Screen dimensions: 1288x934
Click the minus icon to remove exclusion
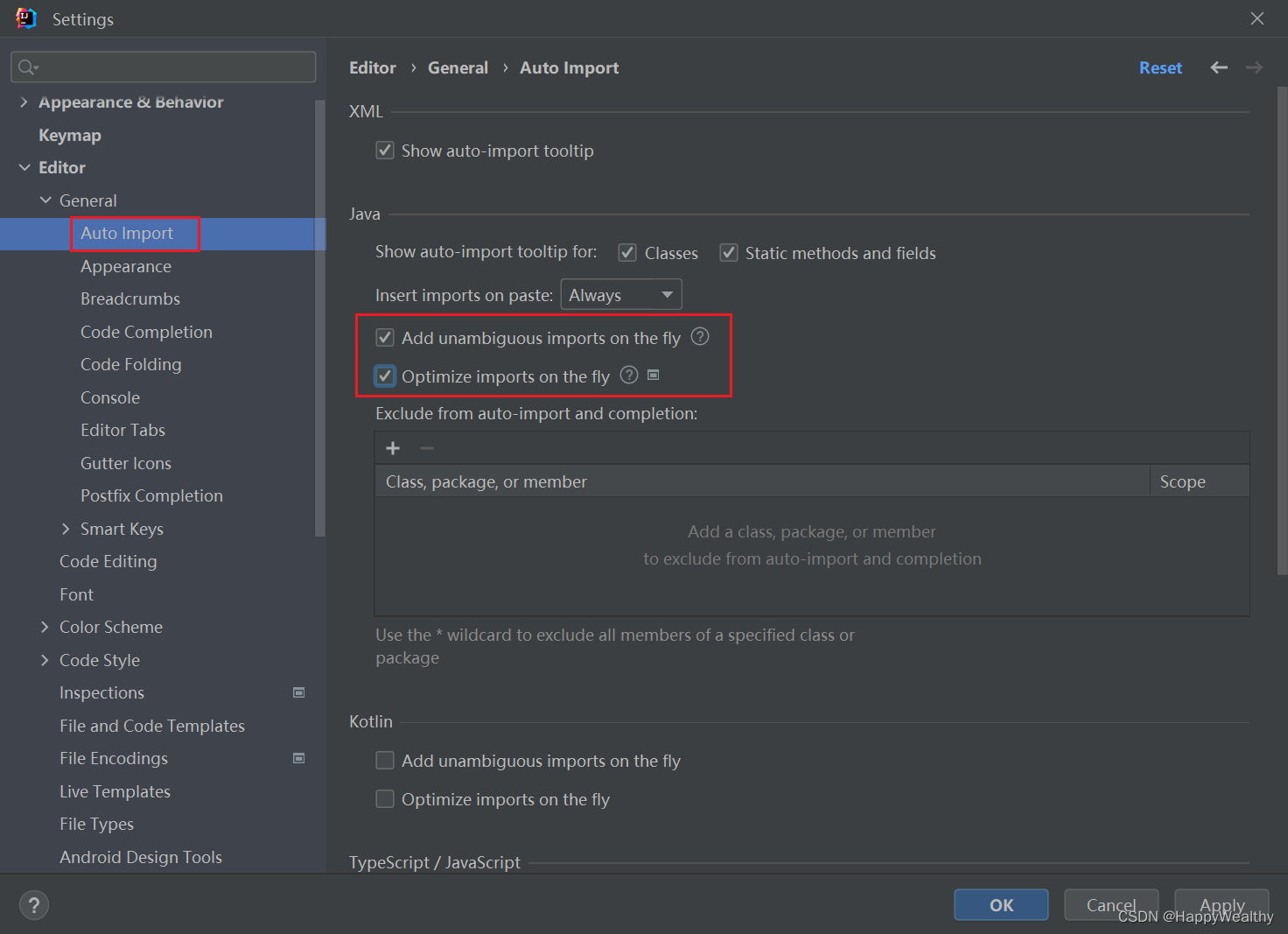tap(427, 448)
